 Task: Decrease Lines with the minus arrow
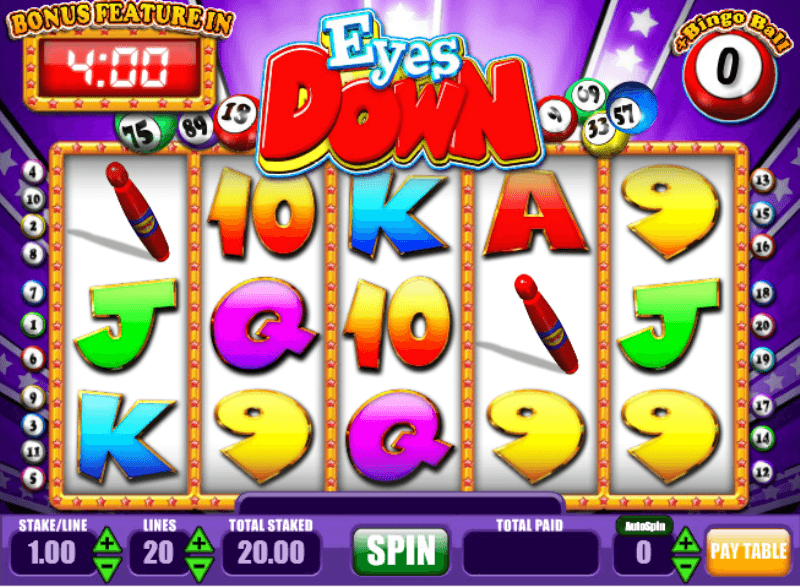(199, 568)
